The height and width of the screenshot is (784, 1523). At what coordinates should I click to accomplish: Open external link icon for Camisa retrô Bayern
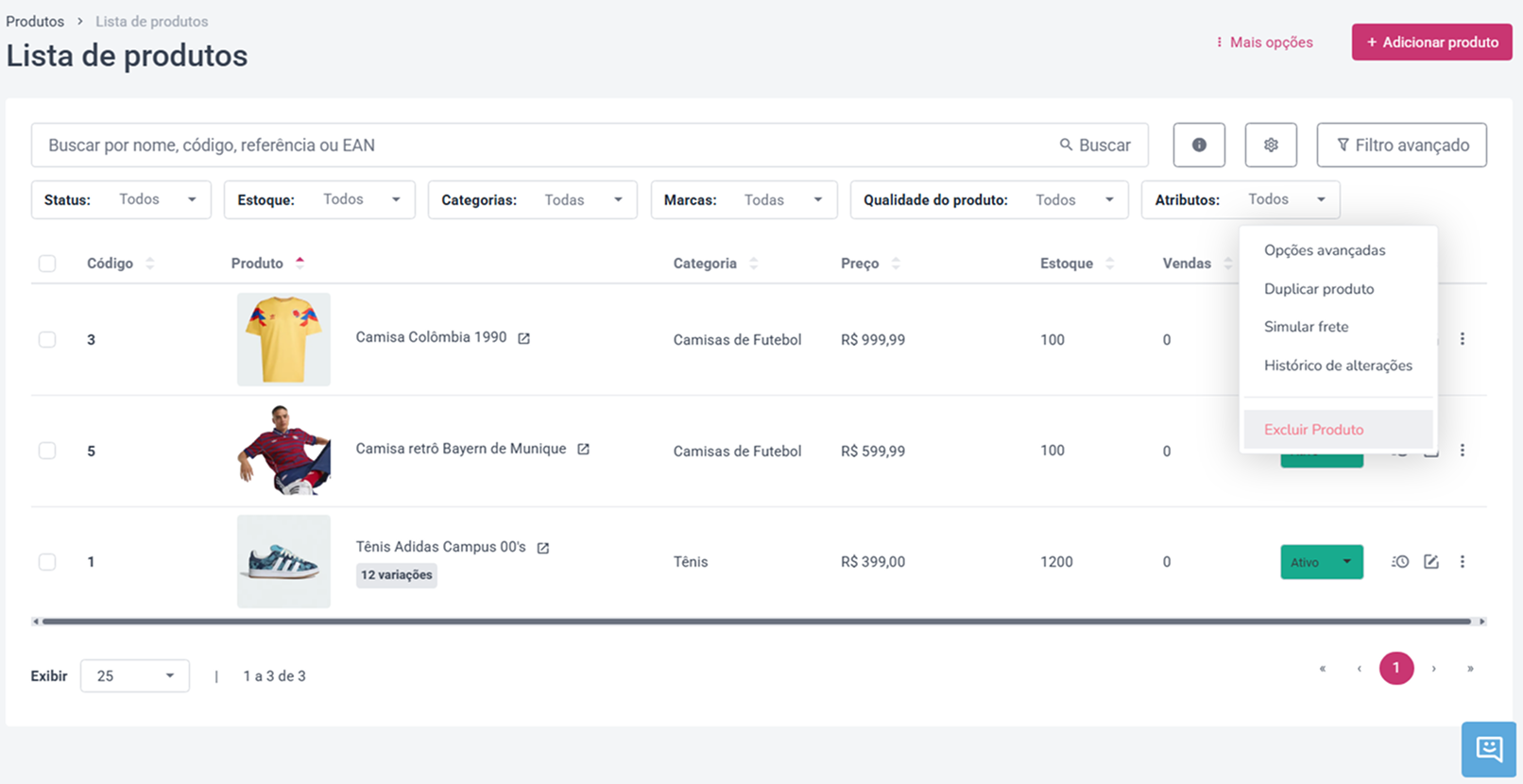[583, 450]
